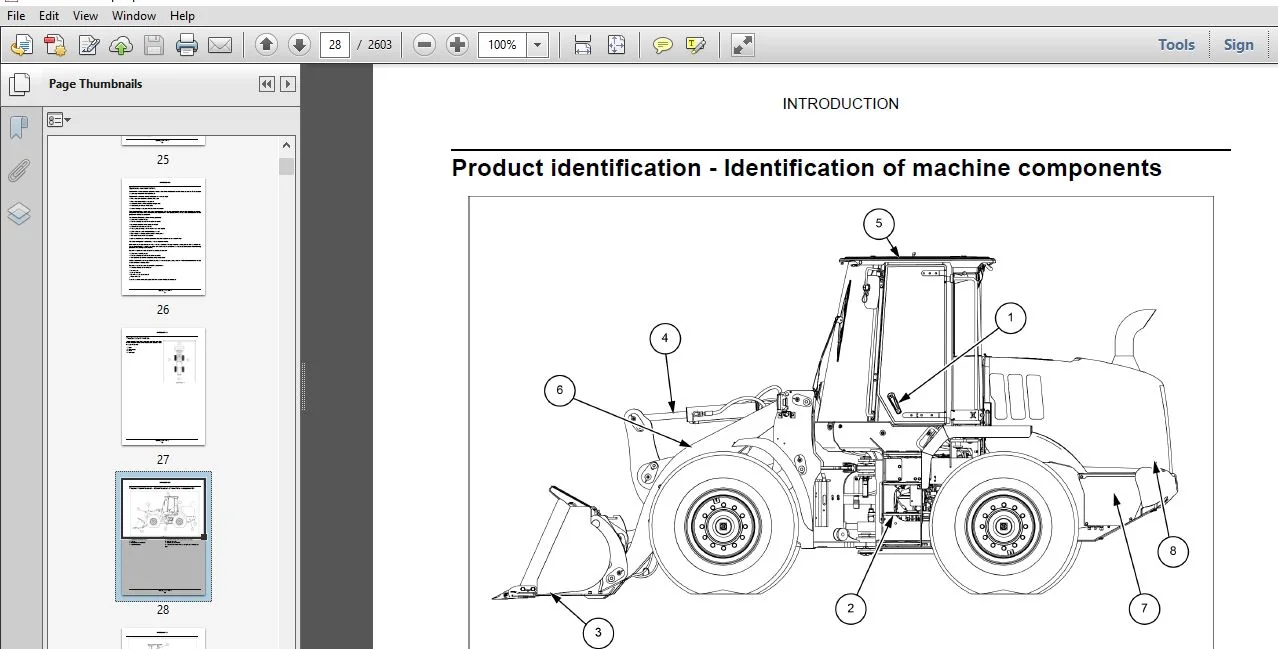Open the View menu
Viewport: 1278px width, 649px height.
point(86,16)
